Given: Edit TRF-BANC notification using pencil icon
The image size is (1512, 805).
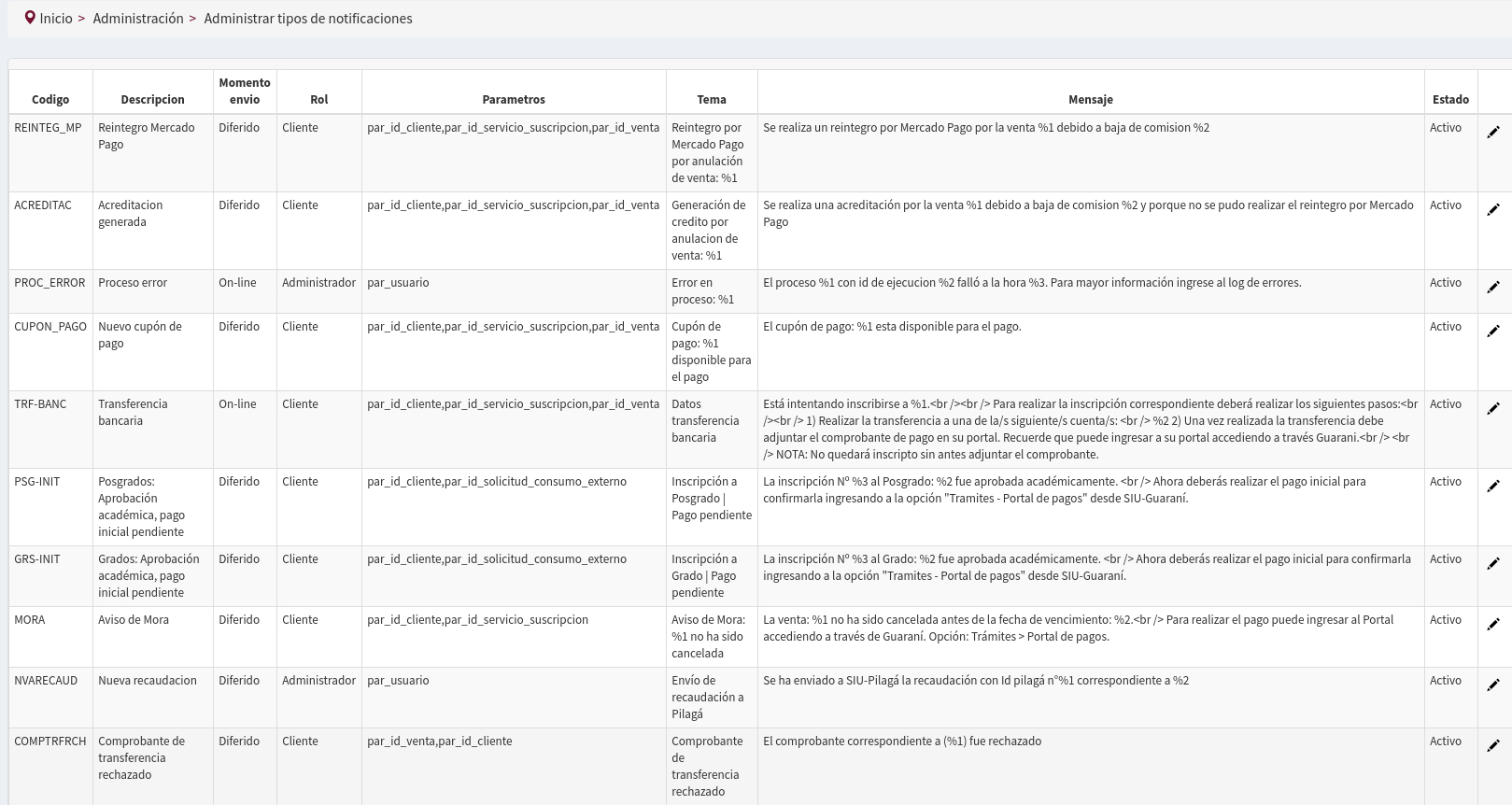Looking at the screenshot, I should pyautogui.click(x=1493, y=409).
